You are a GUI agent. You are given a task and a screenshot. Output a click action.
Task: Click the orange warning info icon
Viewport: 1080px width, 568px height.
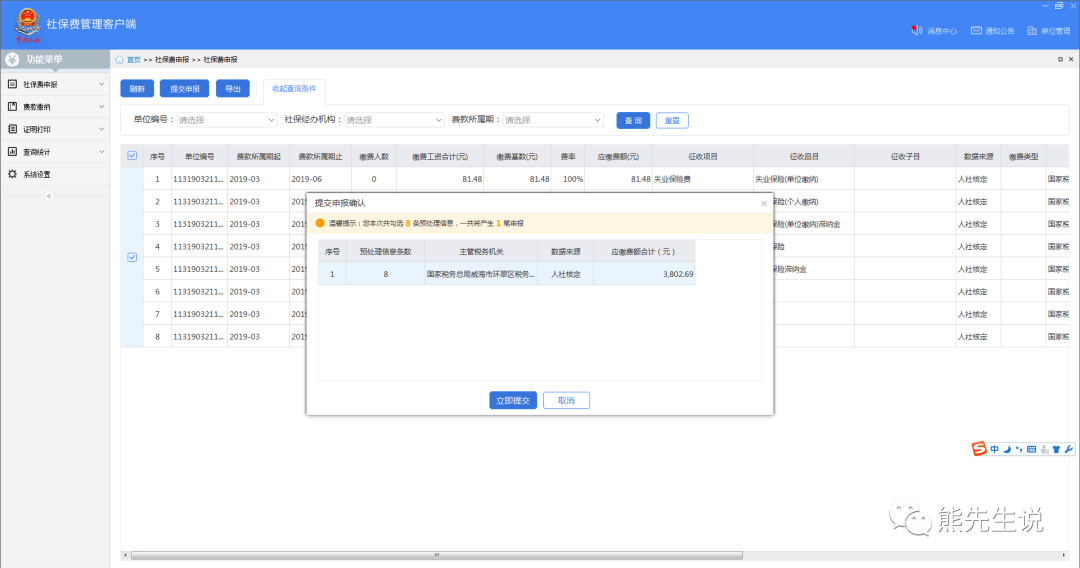320,223
